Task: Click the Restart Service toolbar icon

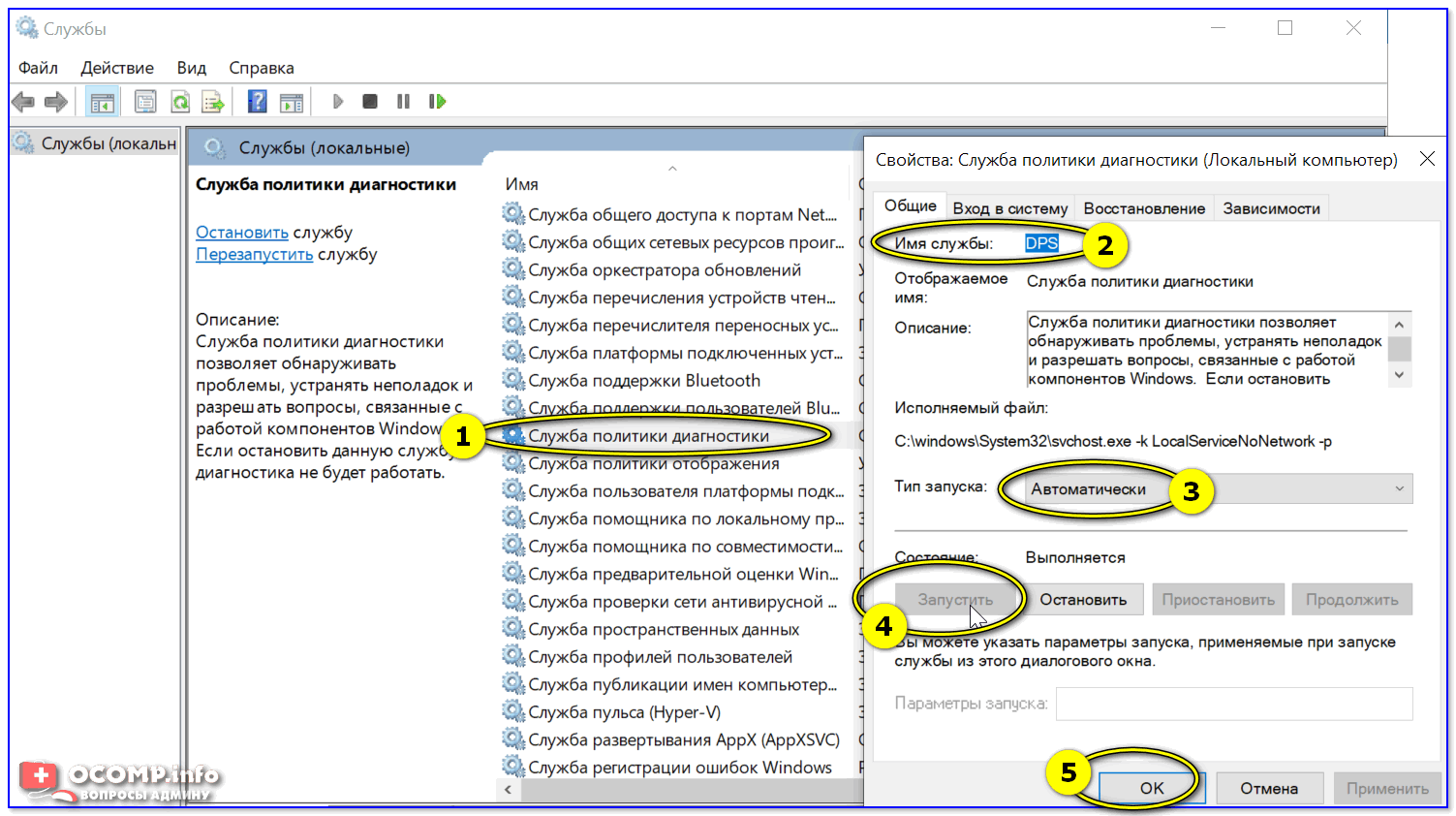Action: (437, 102)
